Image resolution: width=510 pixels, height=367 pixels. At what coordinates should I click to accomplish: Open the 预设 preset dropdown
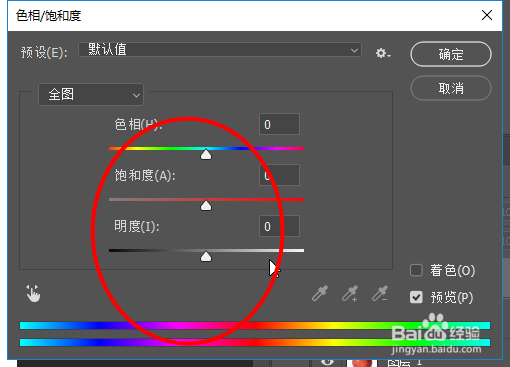pos(220,50)
